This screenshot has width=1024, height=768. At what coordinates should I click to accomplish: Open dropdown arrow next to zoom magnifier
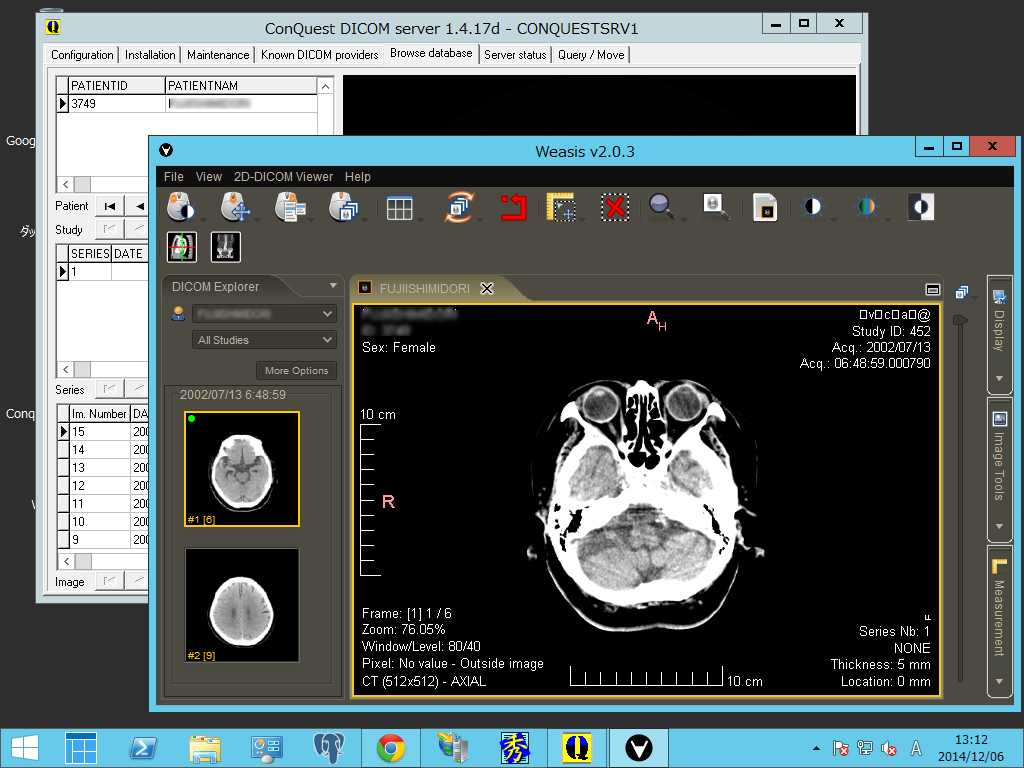684,220
